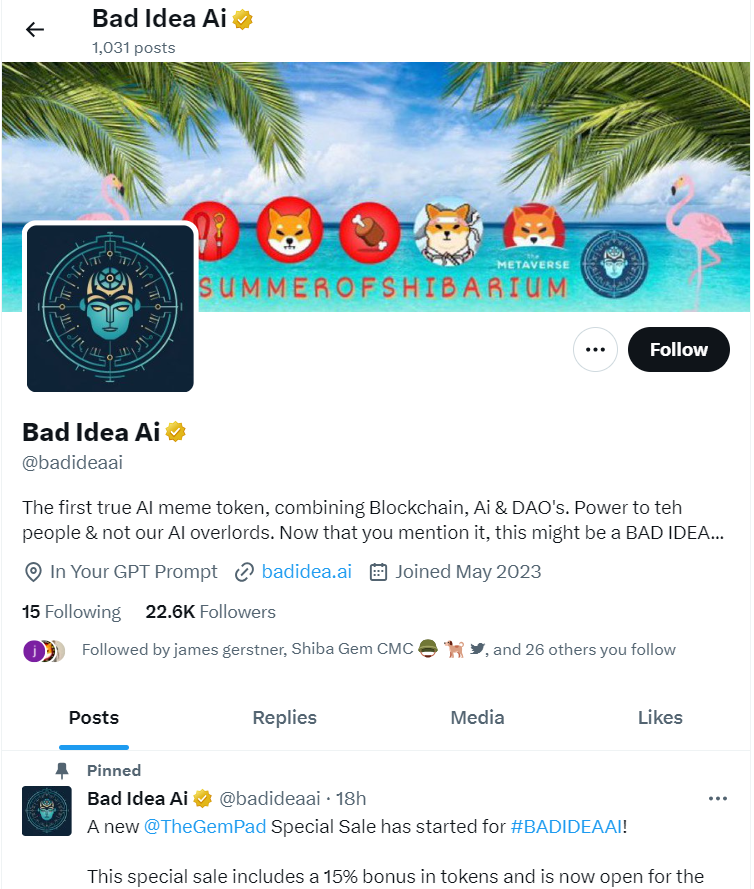Open the badidea.ai website link
Screen dimensions: 754x889
[x=307, y=573]
